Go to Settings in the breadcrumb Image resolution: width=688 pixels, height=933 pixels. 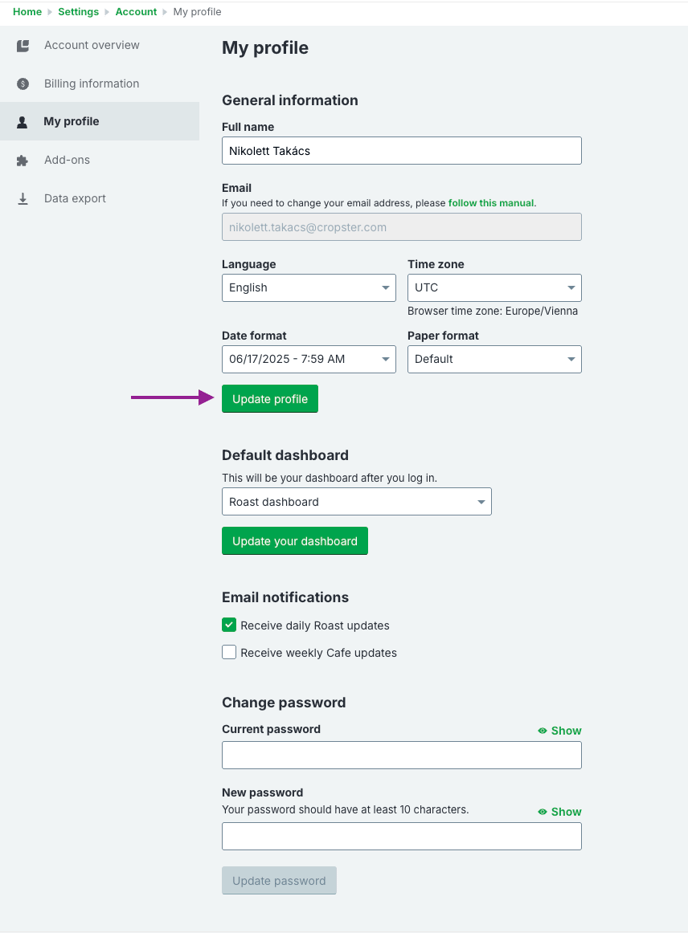tap(79, 12)
